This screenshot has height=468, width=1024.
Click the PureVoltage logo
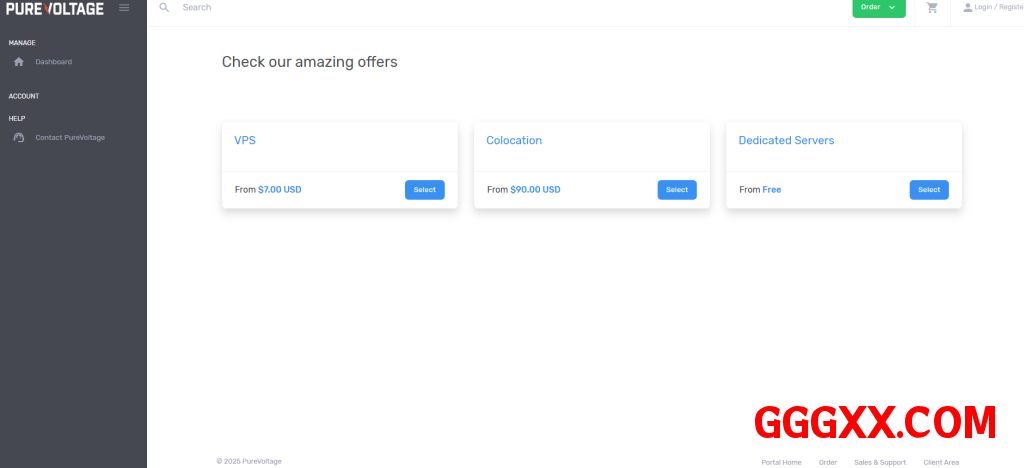tap(54, 8)
